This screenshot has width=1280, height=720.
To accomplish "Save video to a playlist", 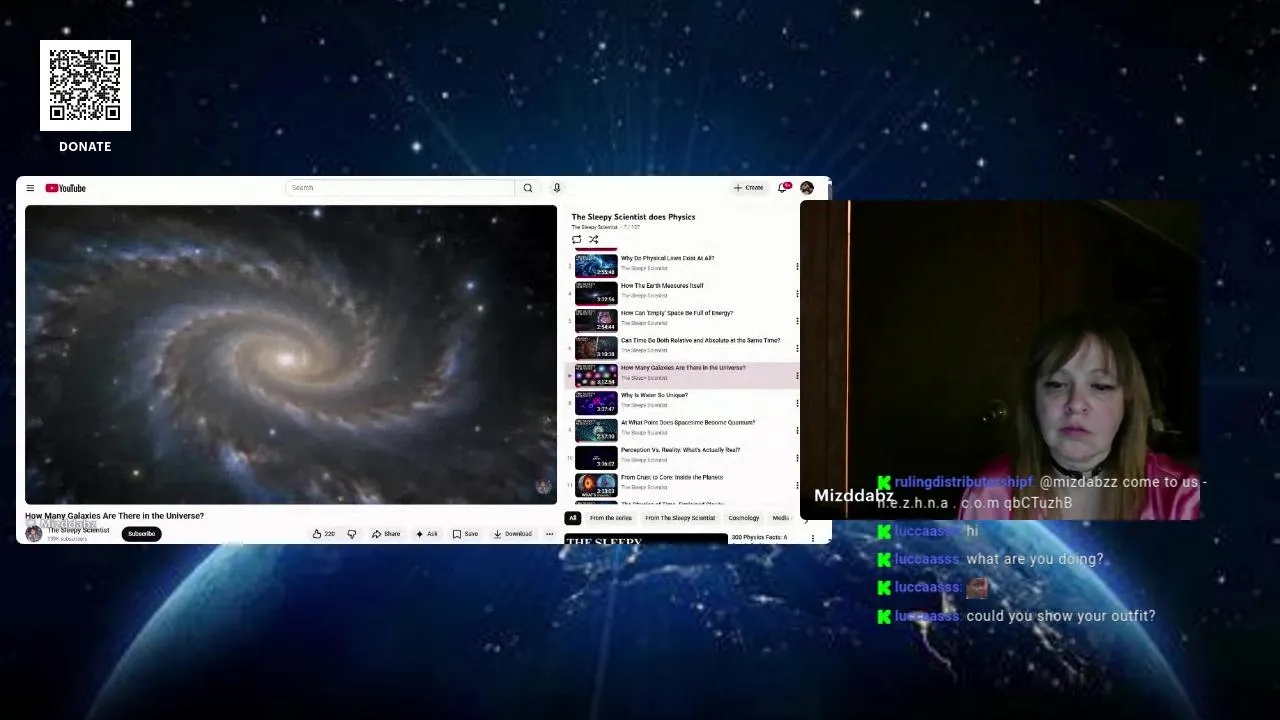I will (x=465, y=534).
